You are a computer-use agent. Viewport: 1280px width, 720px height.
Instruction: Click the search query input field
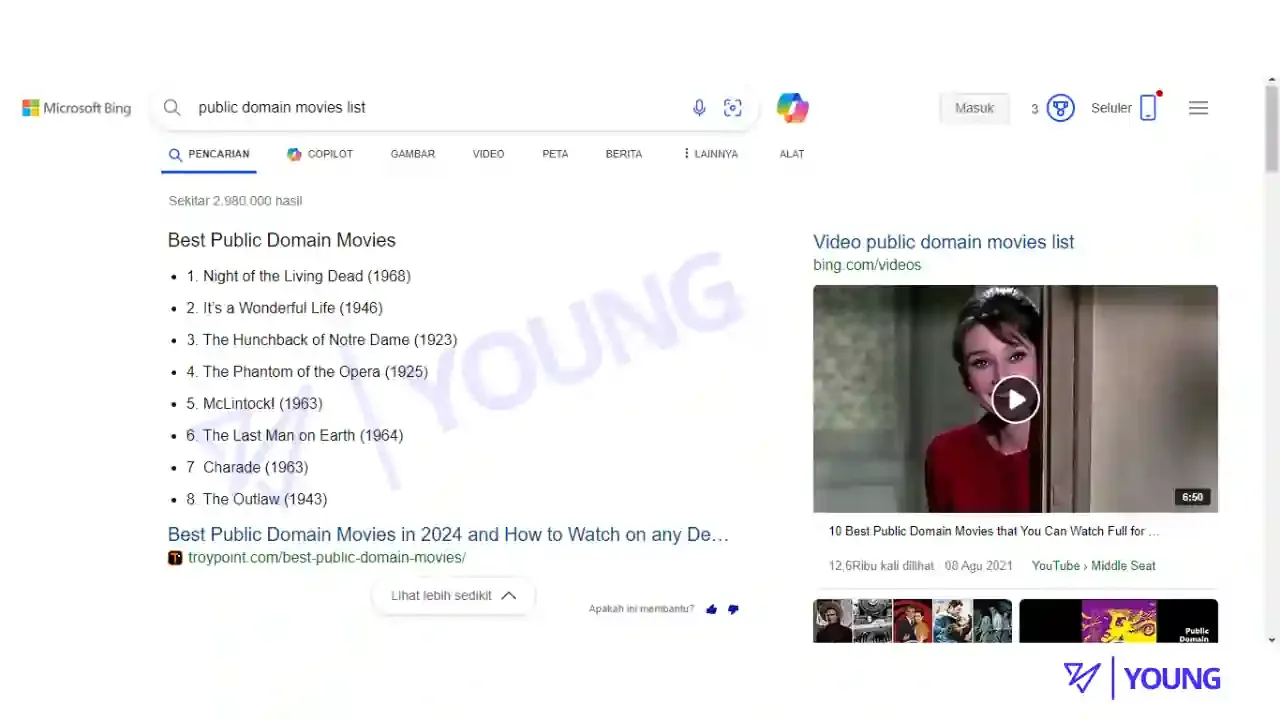[x=435, y=108]
